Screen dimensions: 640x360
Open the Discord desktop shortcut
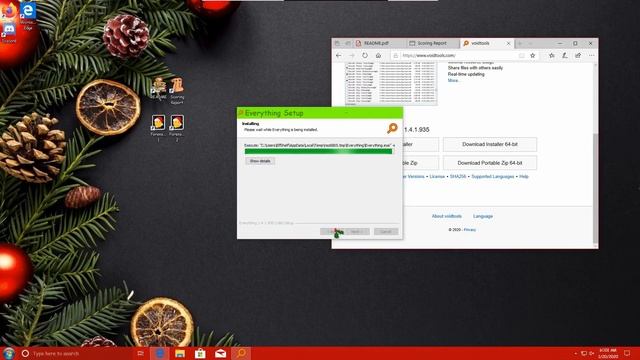(x=9, y=33)
